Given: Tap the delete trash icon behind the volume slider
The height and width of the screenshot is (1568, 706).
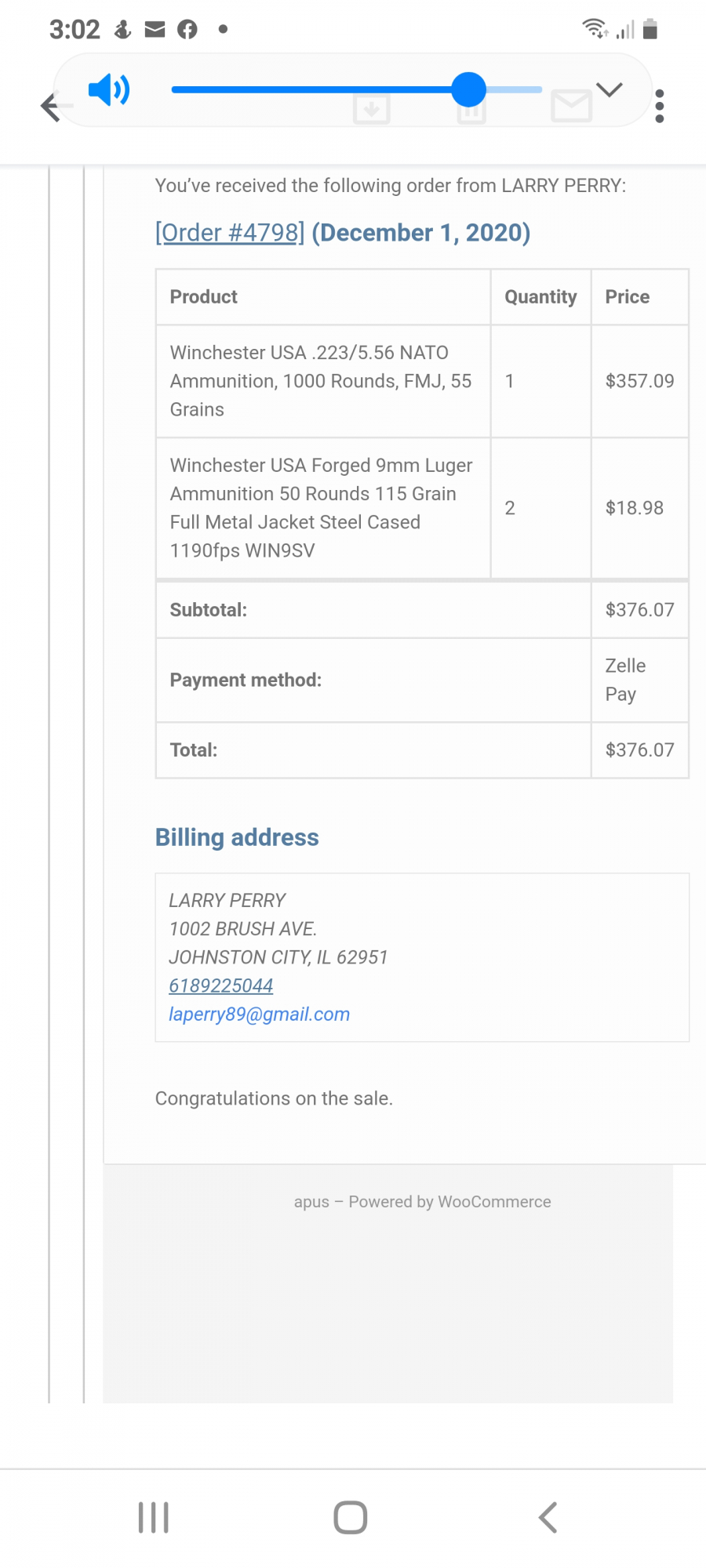Looking at the screenshot, I should (x=471, y=110).
